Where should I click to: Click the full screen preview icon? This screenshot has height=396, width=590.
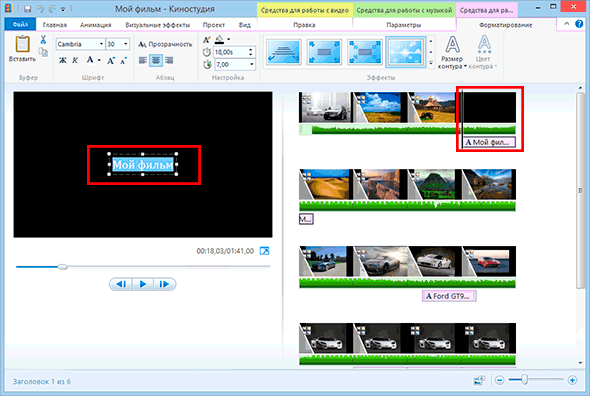click(x=265, y=251)
